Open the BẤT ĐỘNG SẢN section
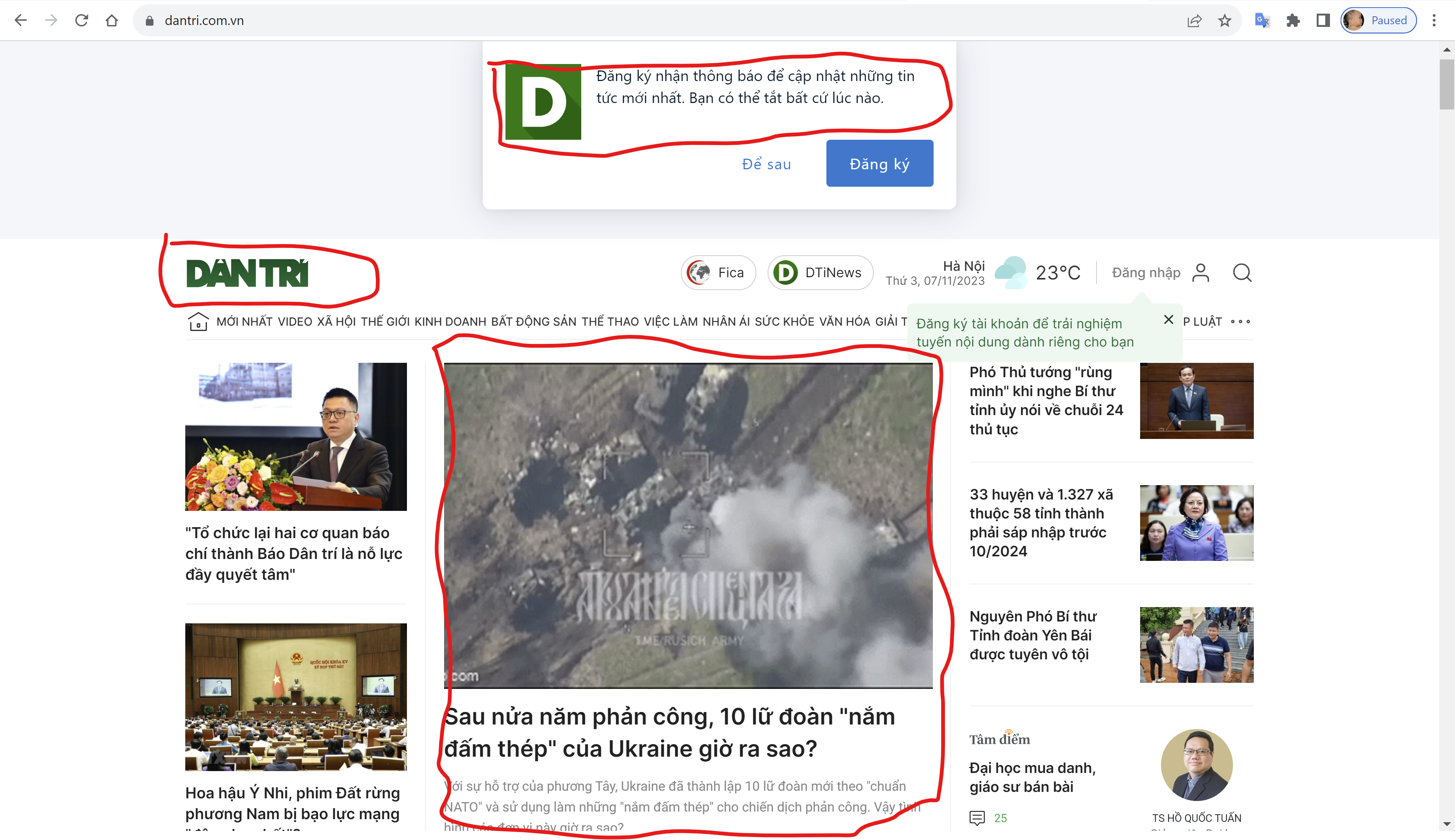The image size is (1455, 840). 534,322
